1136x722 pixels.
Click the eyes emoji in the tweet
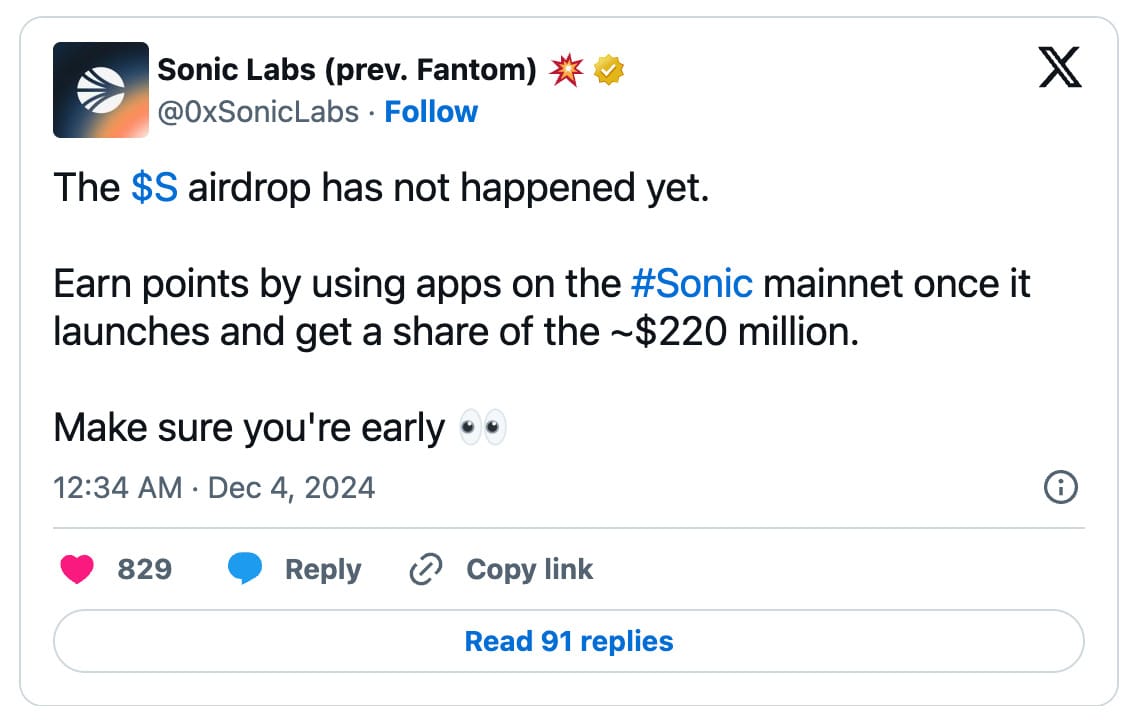[482, 429]
